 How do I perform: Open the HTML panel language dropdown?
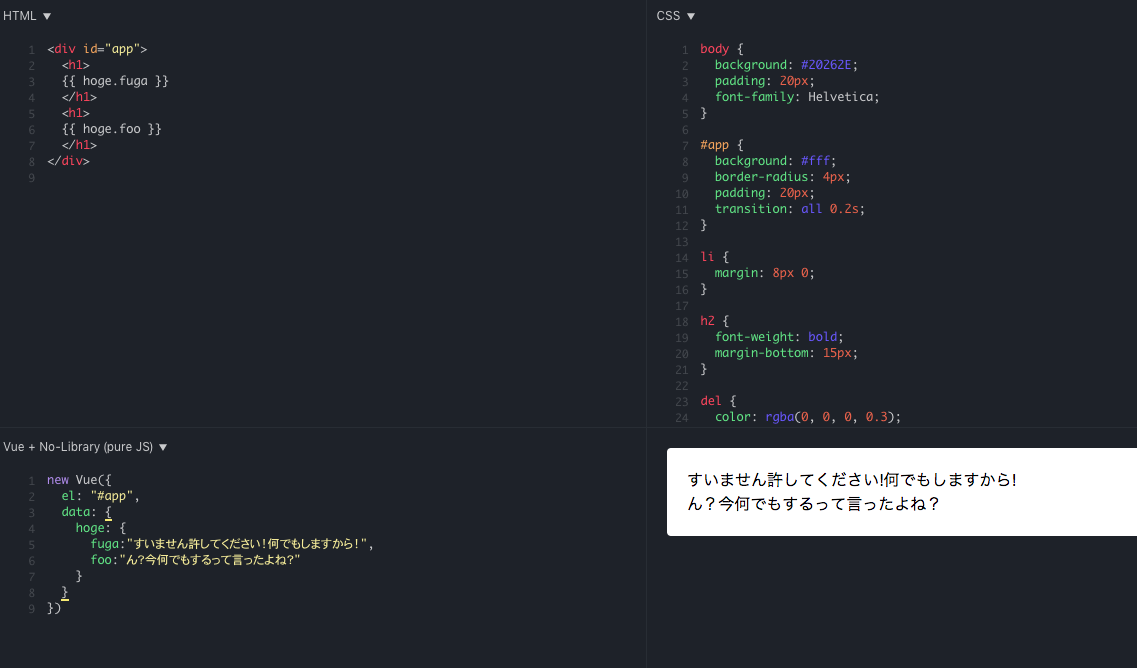pos(27,16)
